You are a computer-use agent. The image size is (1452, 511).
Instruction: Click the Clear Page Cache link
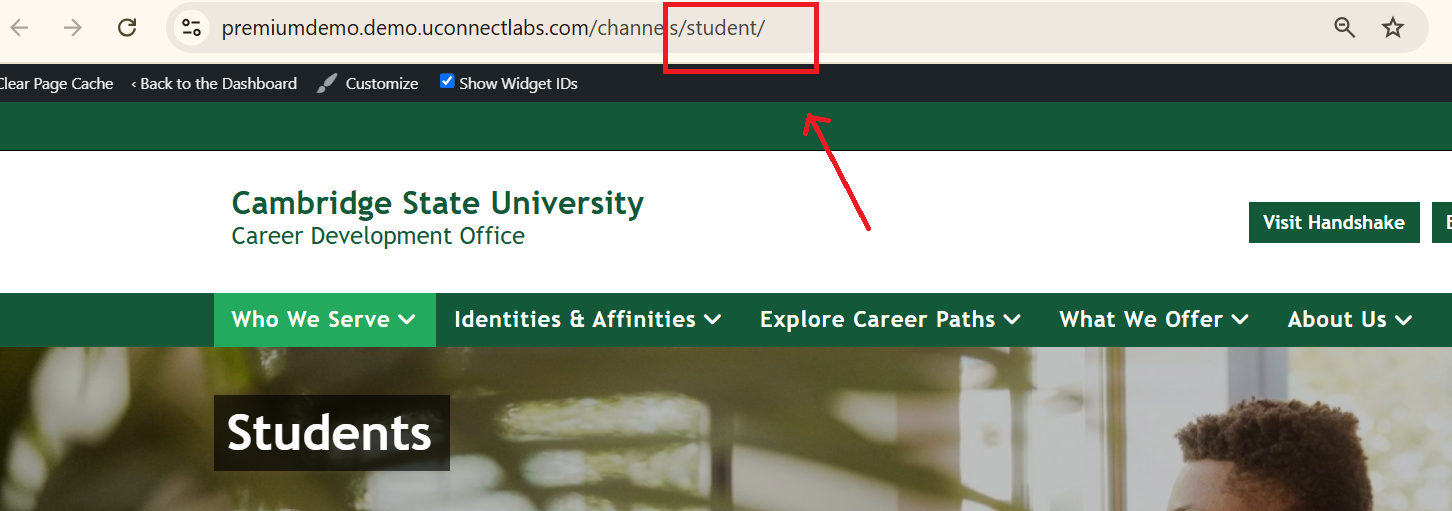click(x=56, y=84)
